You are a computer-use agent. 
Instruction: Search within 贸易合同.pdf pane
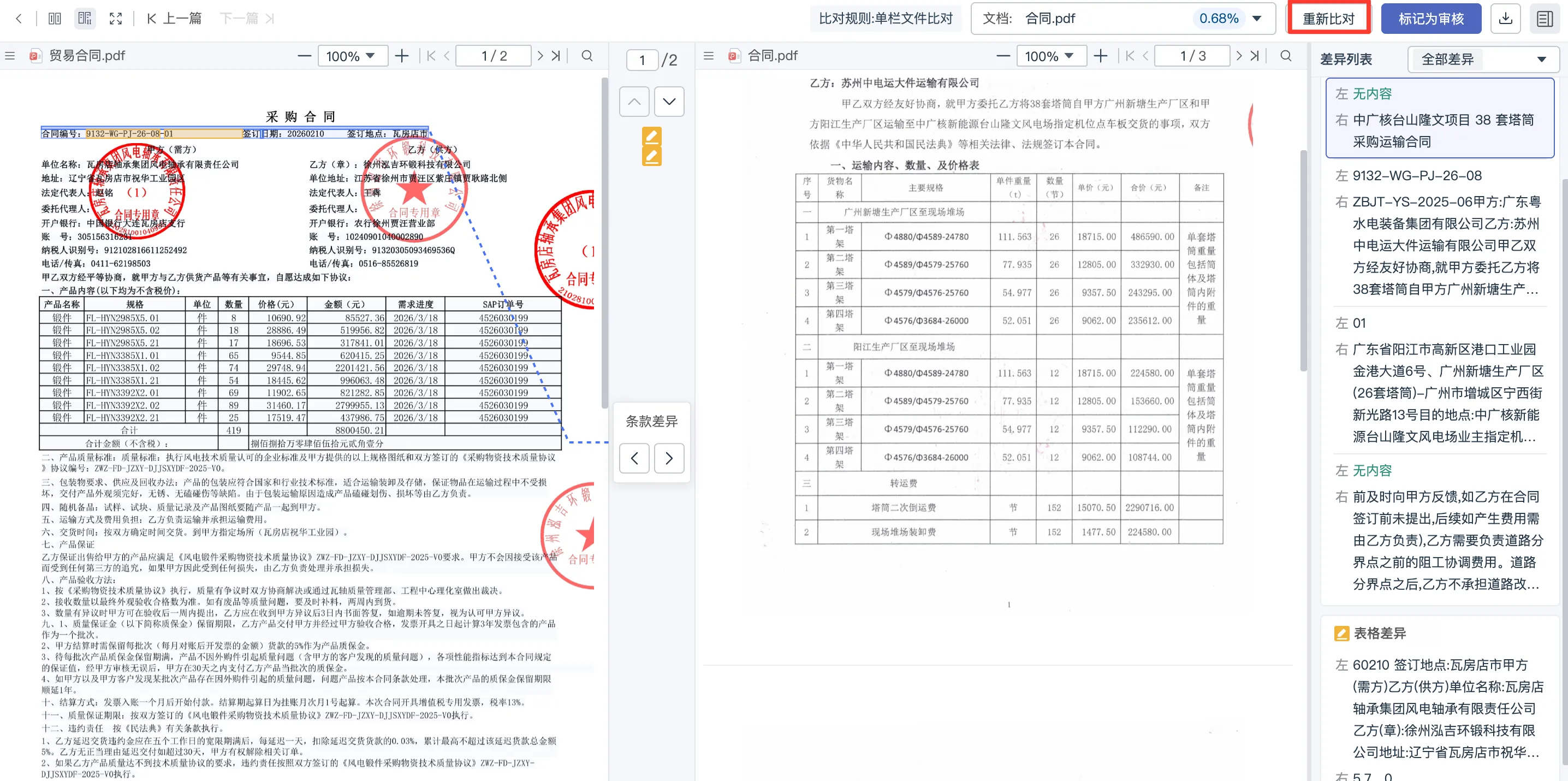pyautogui.click(x=587, y=56)
